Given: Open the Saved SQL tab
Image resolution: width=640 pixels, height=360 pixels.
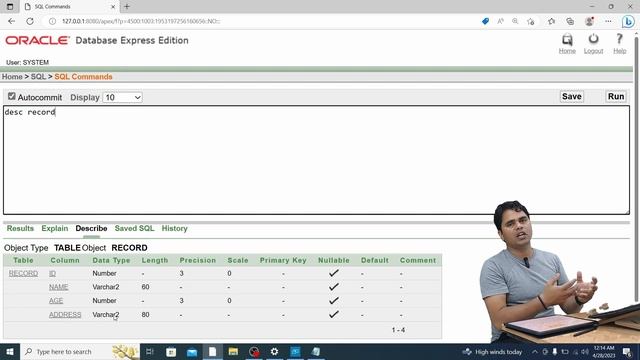Looking at the screenshot, I should coord(134,228).
